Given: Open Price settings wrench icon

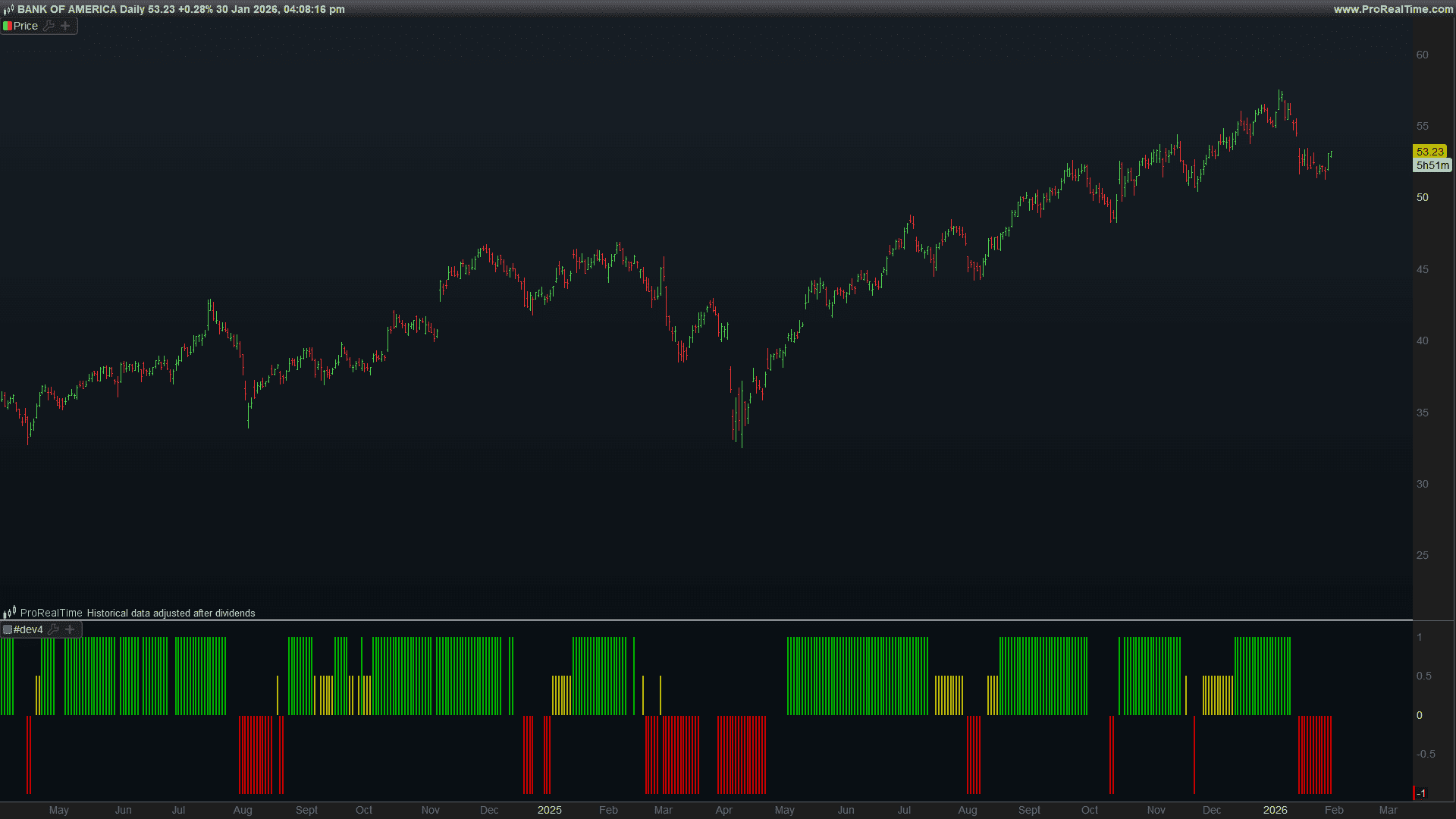Looking at the screenshot, I should click(x=49, y=26).
